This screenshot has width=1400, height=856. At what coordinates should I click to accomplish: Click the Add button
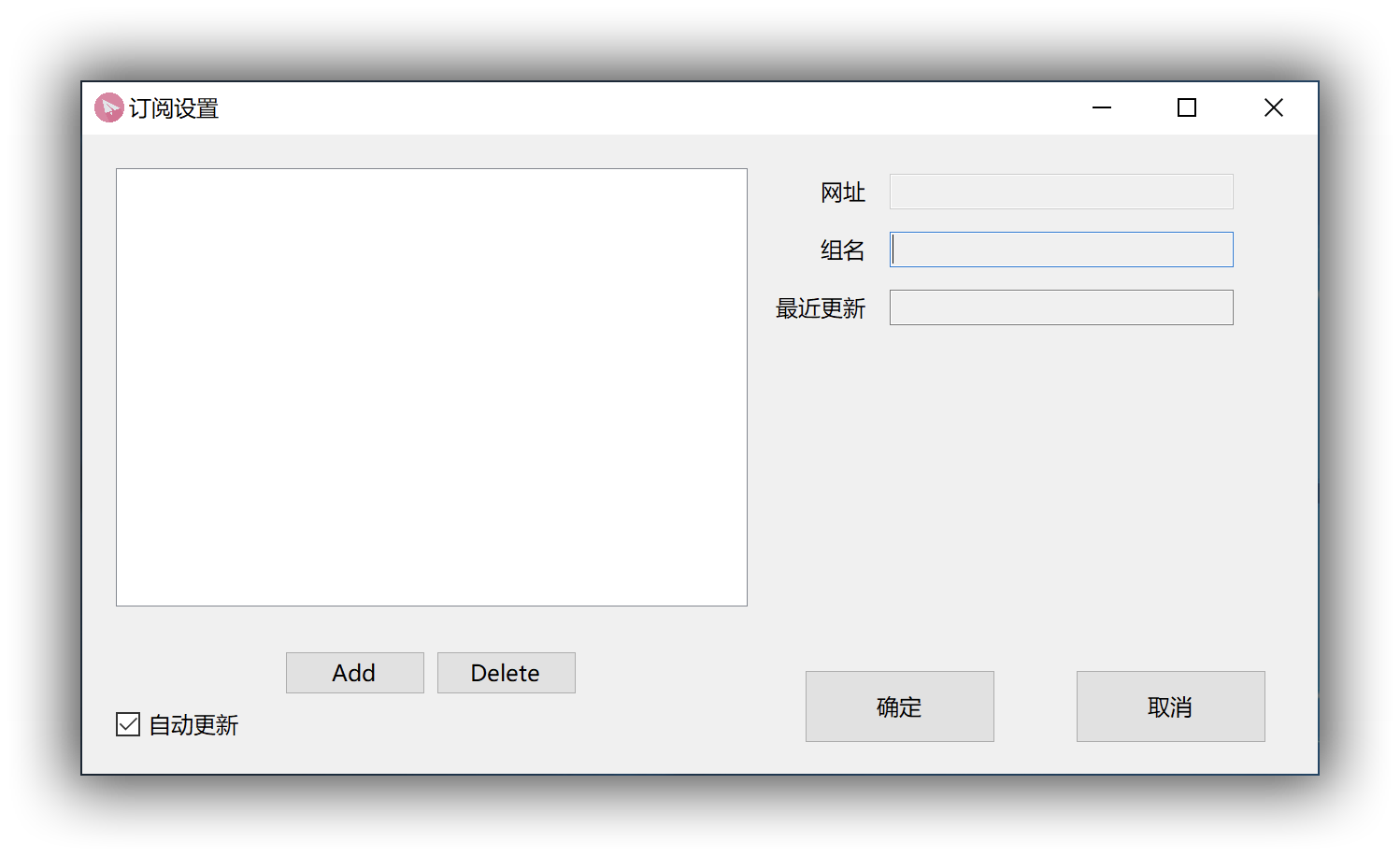[x=354, y=672]
